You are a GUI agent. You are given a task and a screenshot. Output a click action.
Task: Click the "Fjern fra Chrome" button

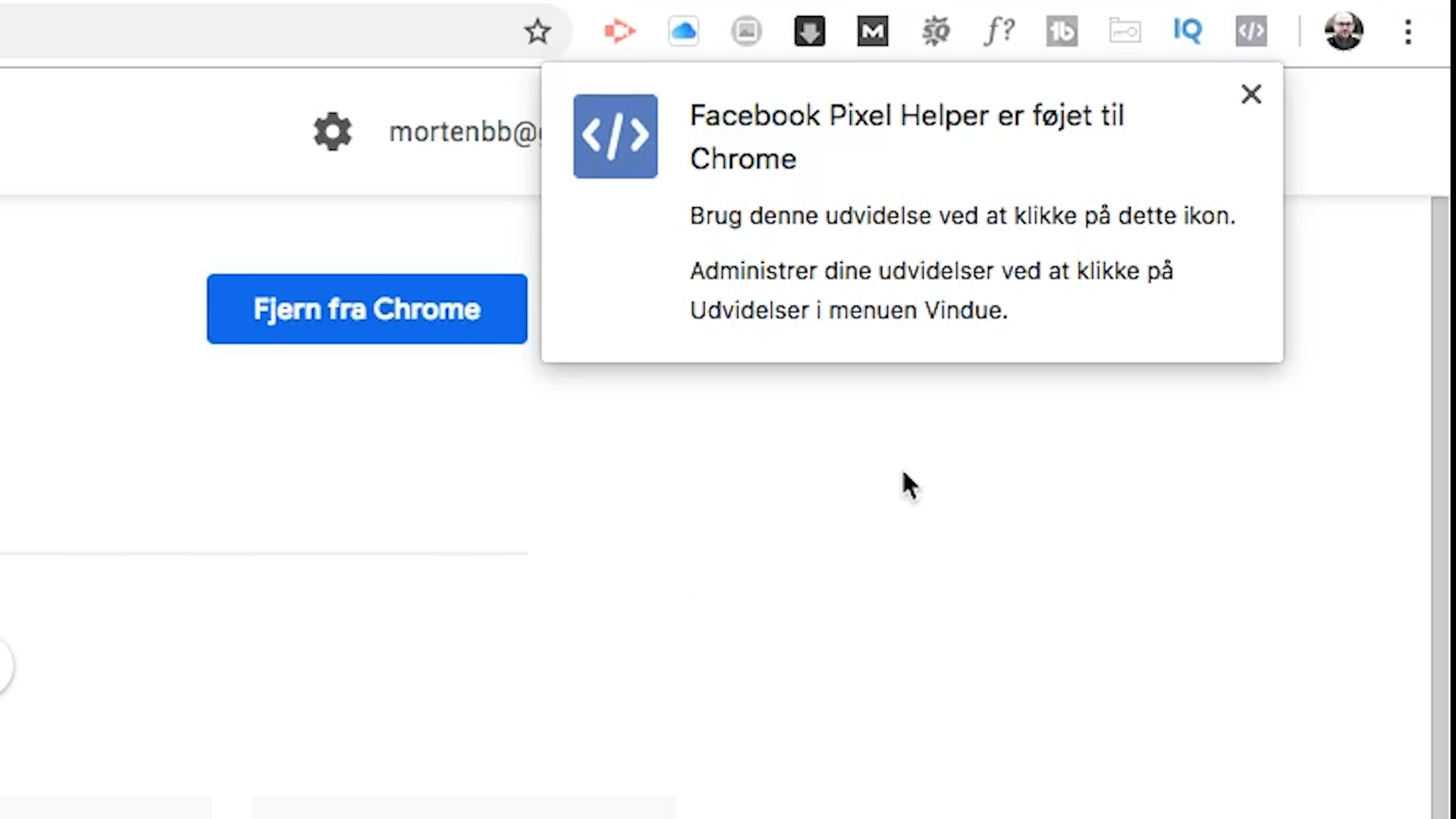[x=367, y=309]
